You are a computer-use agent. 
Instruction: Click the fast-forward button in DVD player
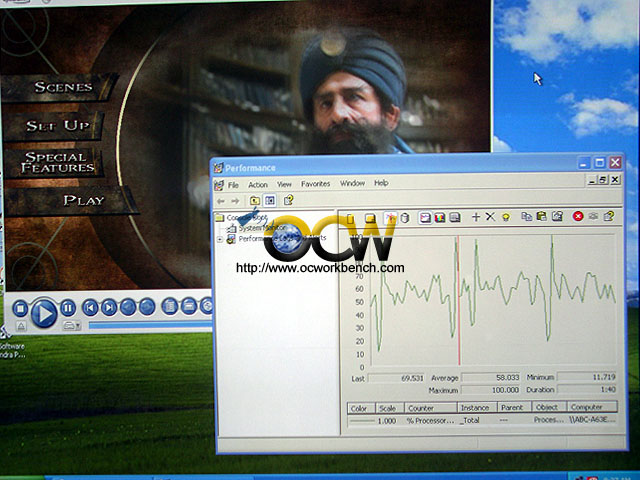[147, 307]
